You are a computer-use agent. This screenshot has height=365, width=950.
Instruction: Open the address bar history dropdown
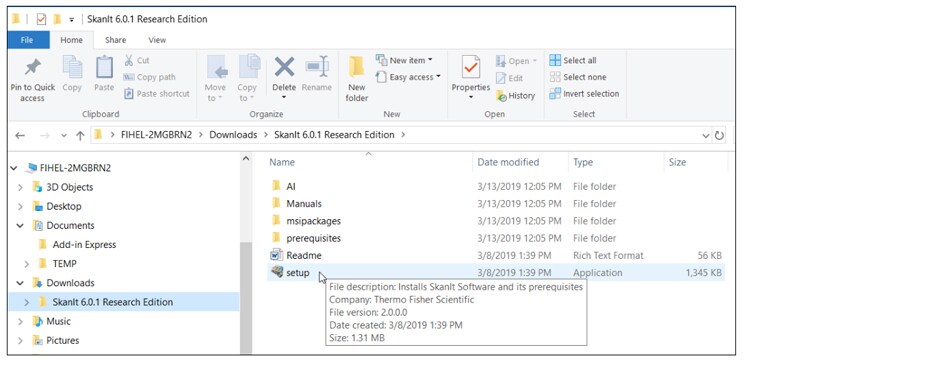pyautogui.click(x=705, y=136)
